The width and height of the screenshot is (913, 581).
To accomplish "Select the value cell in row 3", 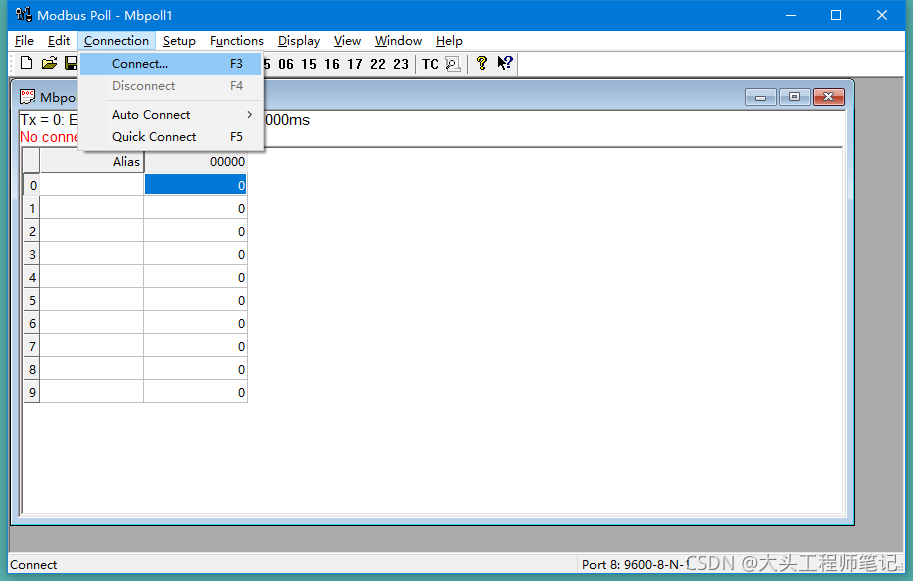I will (196, 254).
